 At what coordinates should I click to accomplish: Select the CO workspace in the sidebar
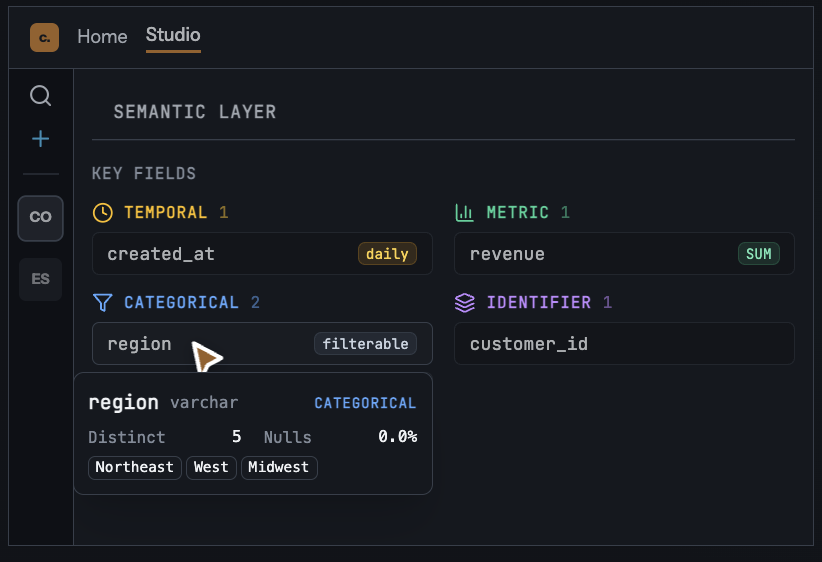pos(40,218)
